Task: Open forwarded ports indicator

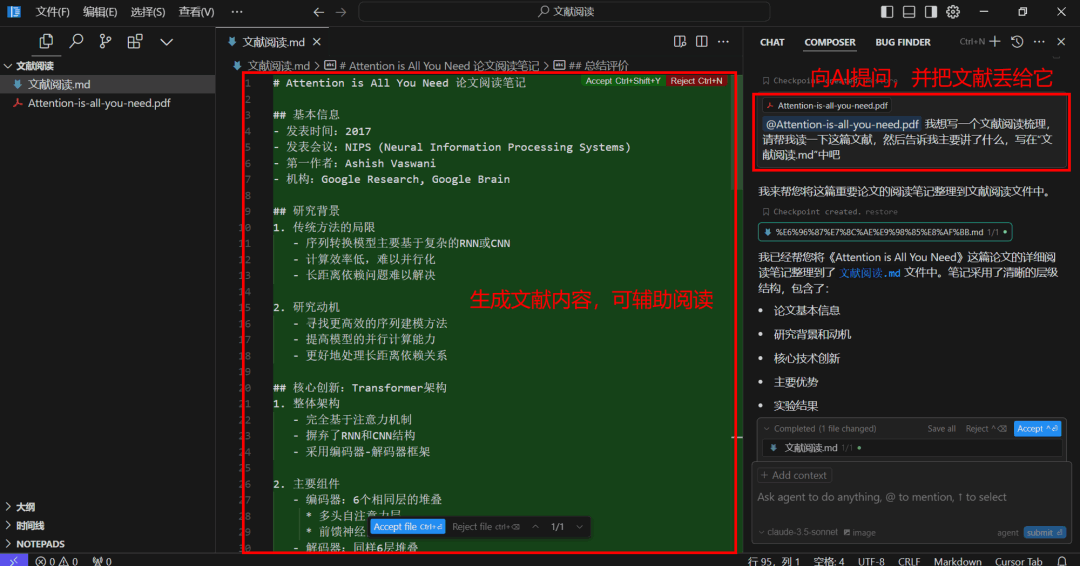Action: click(102, 561)
